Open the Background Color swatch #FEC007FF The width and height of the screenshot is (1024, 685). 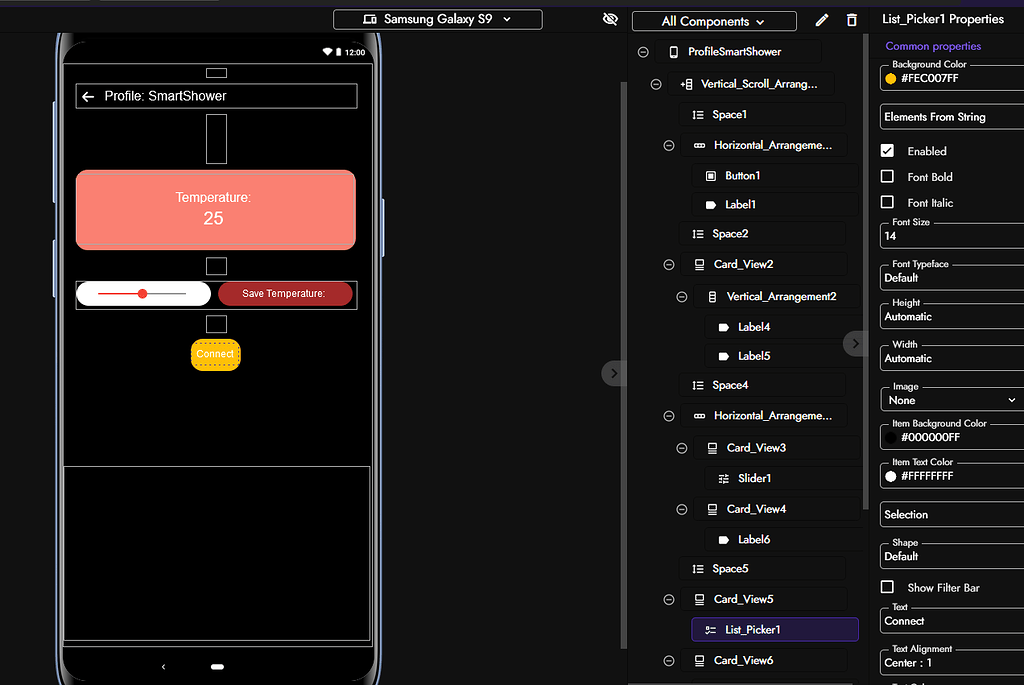(890, 78)
